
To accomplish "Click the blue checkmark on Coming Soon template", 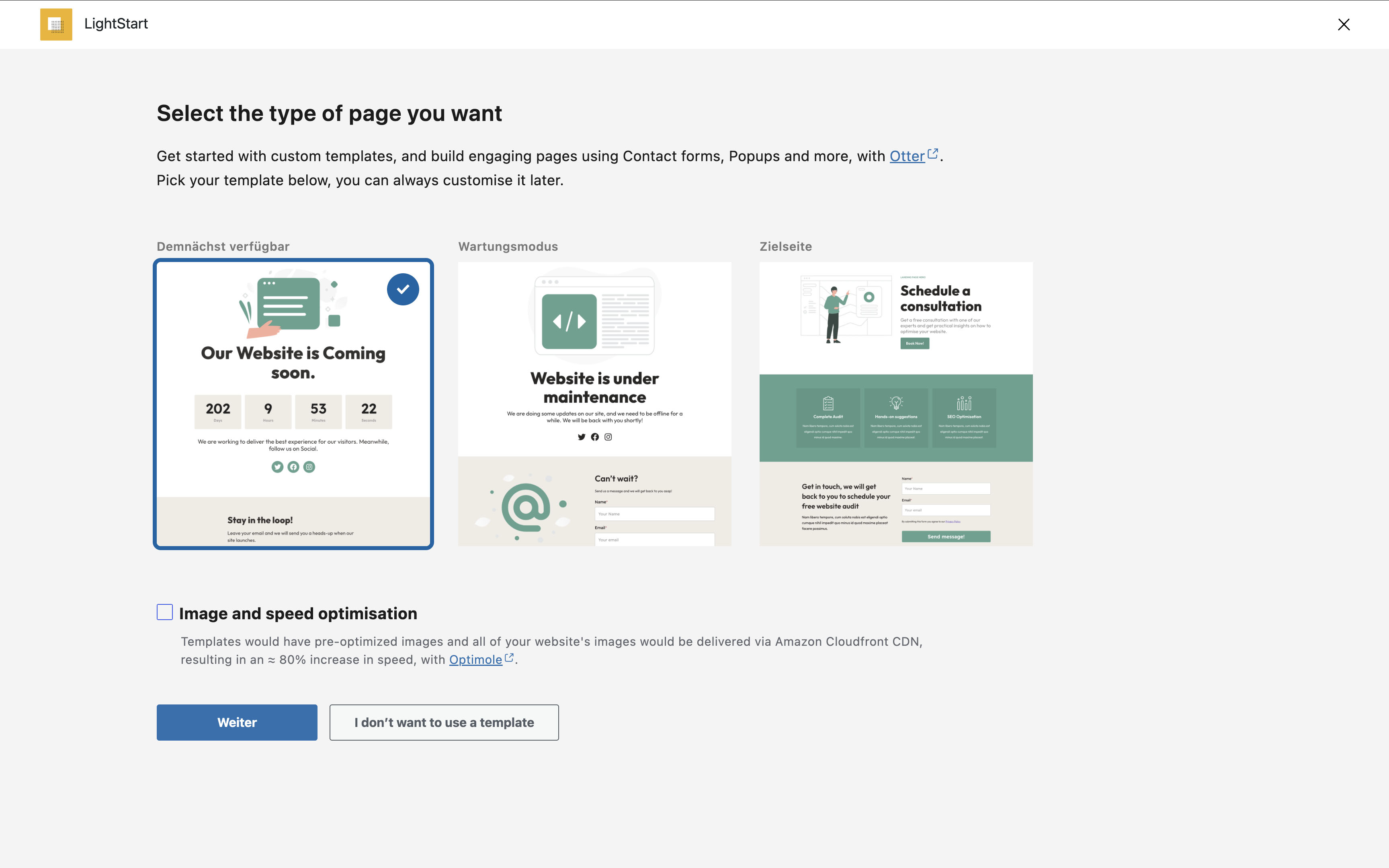I will [x=403, y=289].
